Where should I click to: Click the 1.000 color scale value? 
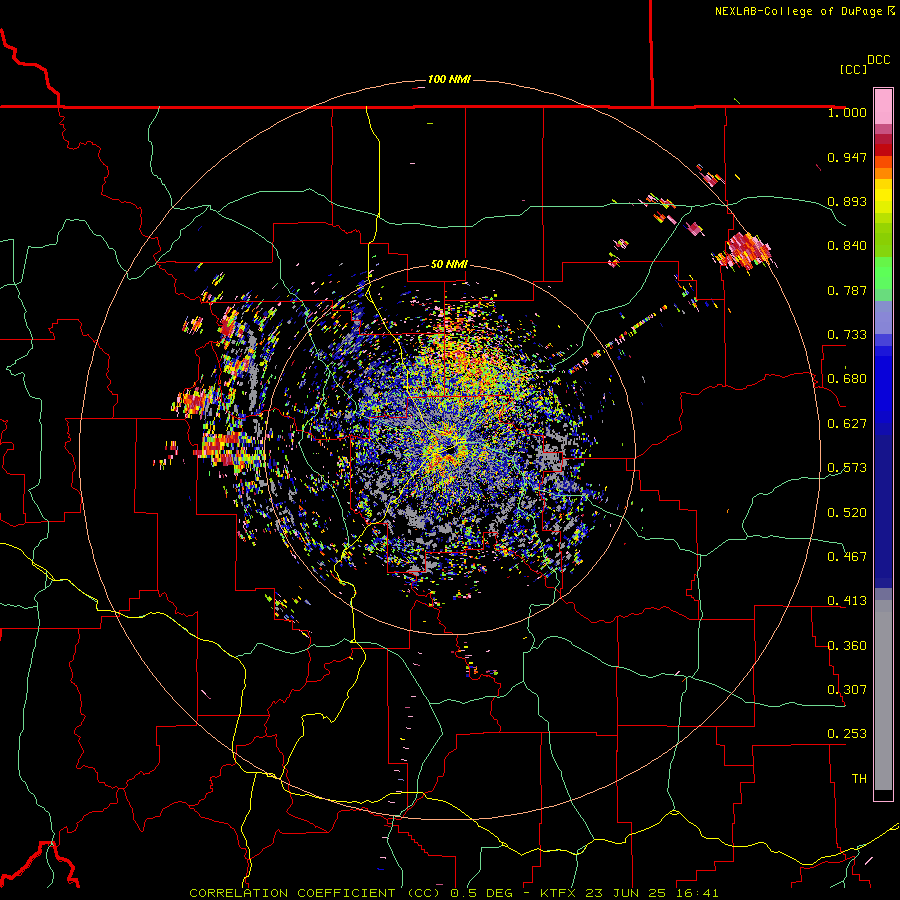click(x=847, y=112)
